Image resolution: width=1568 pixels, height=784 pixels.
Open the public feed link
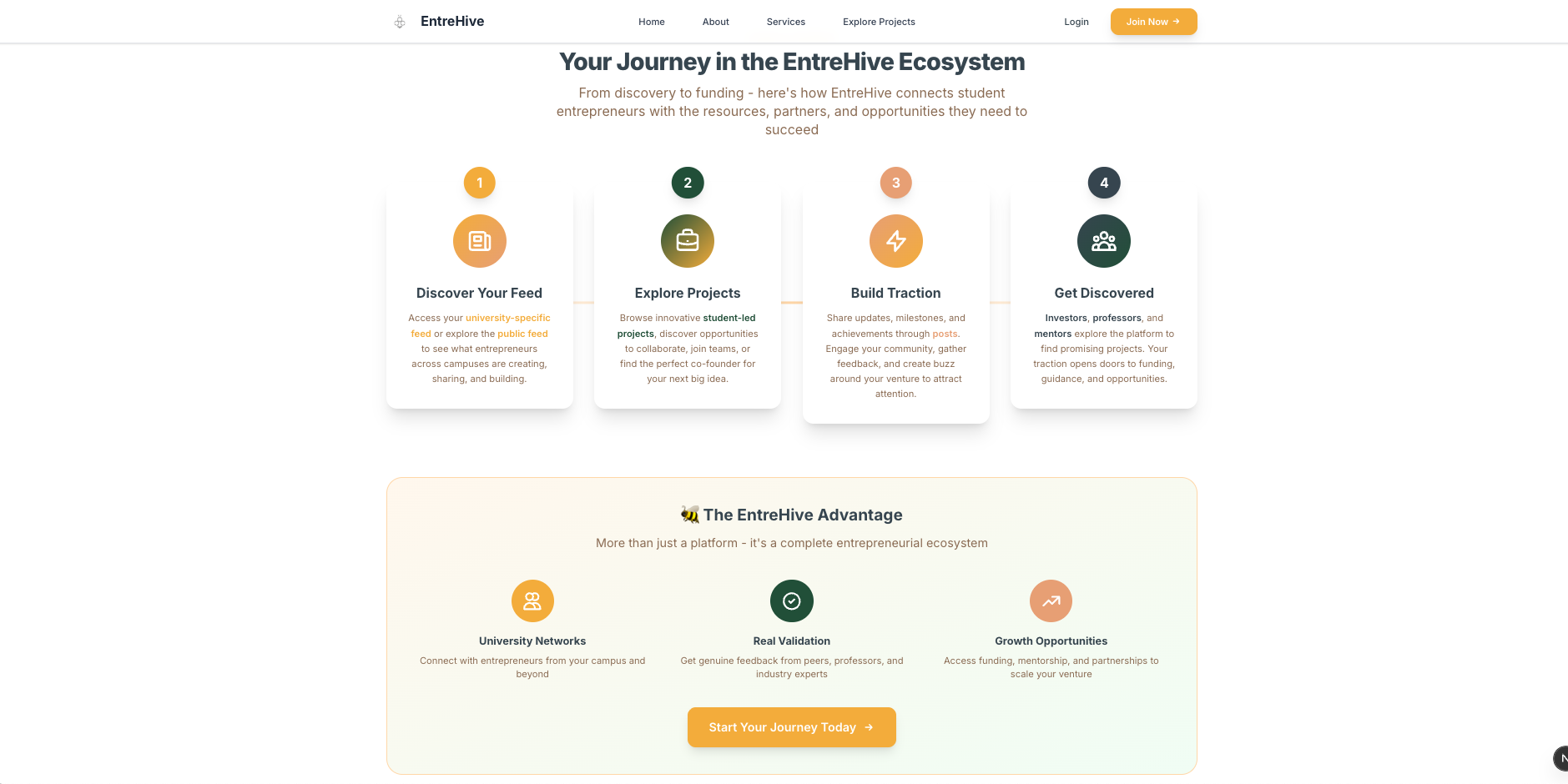[522, 333]
